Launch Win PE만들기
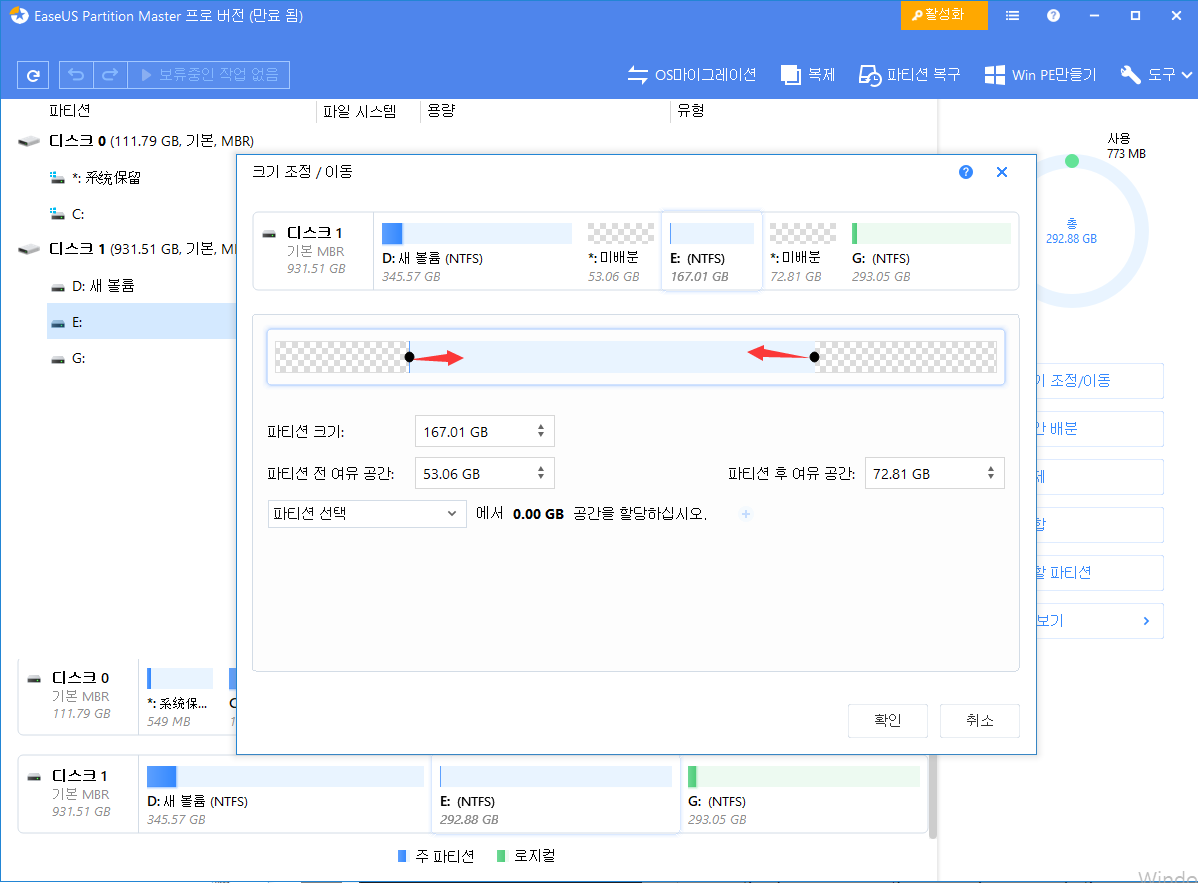The width and height of the screenshot is (1198, 883). [x=1040, y=74]
